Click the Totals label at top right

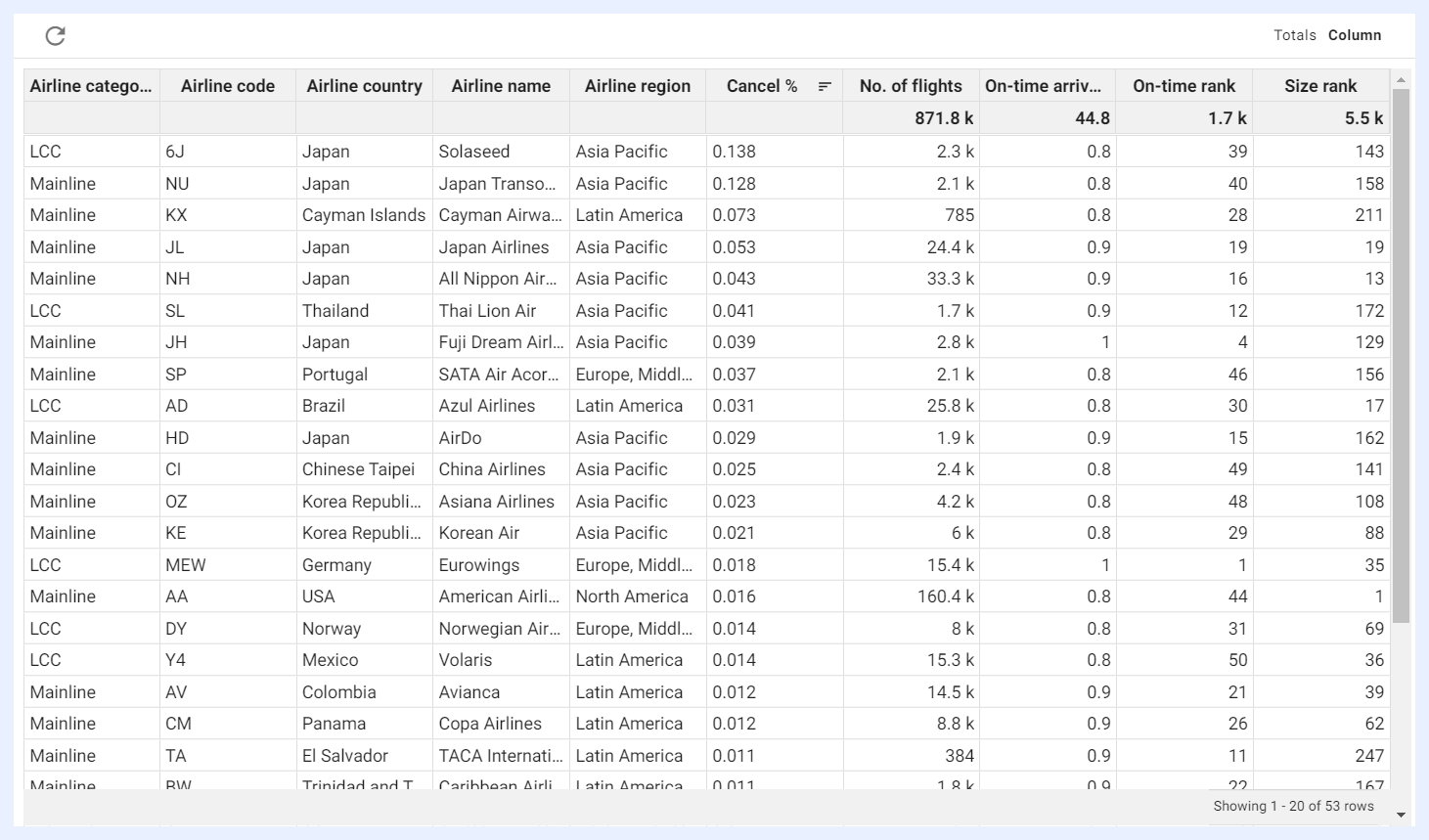(x=1295, y=35)
